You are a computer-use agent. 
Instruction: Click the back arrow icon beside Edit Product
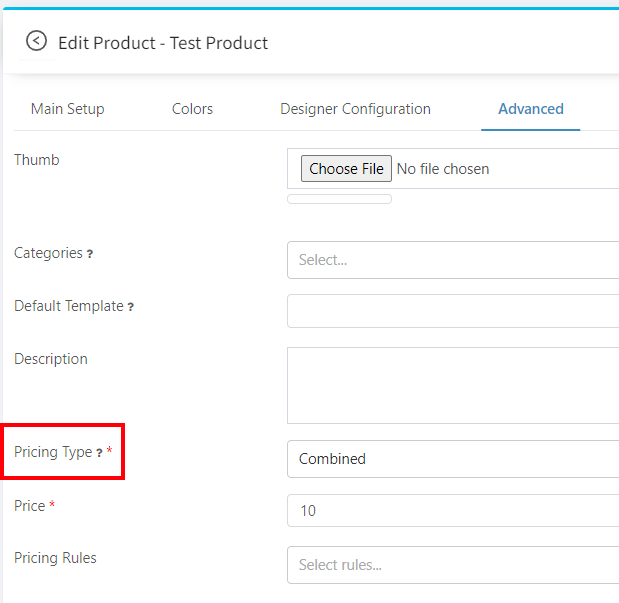(x=36, y=41)
